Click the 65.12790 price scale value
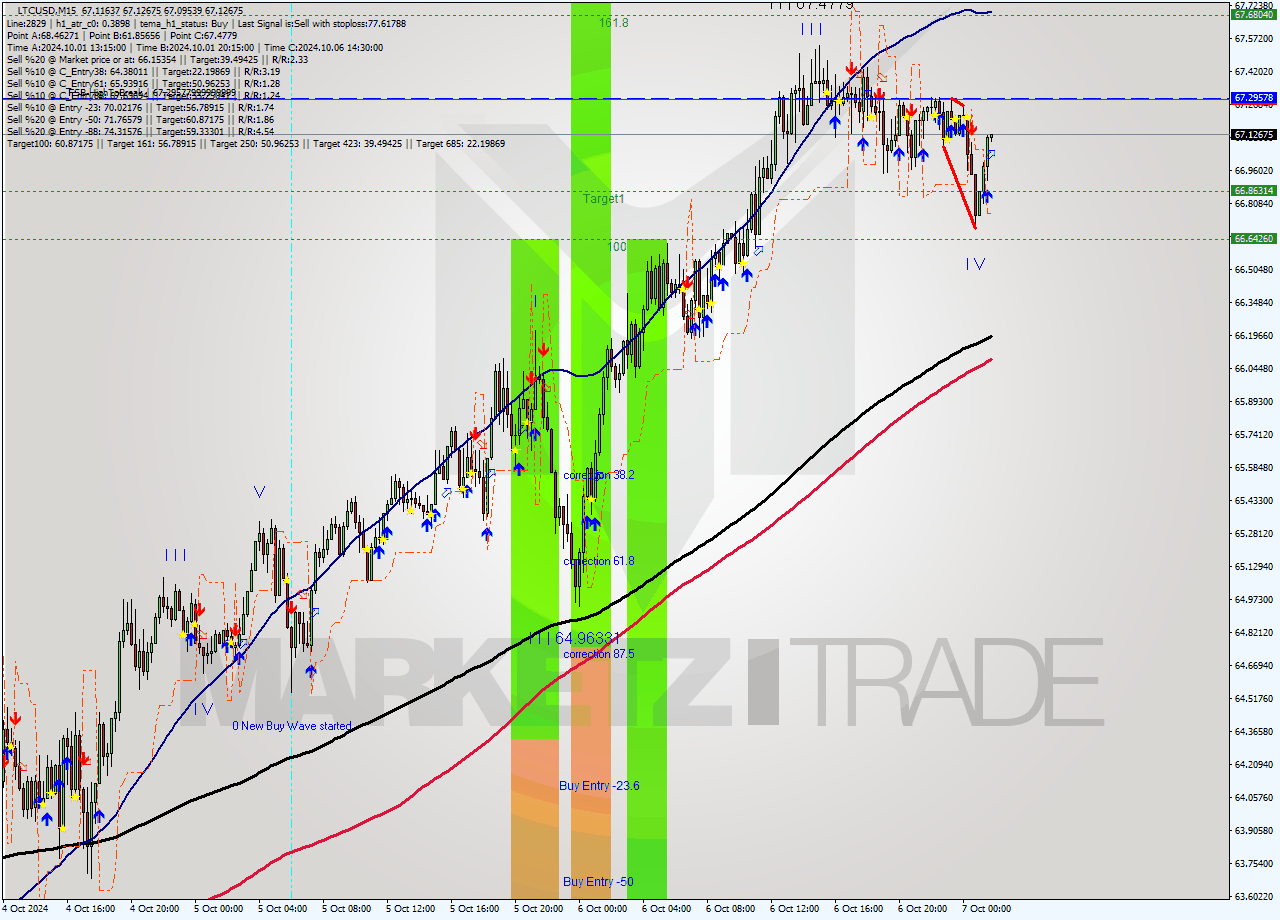Image resolution: width=1280 pixels, height=920 pixels. point(1253,567)
